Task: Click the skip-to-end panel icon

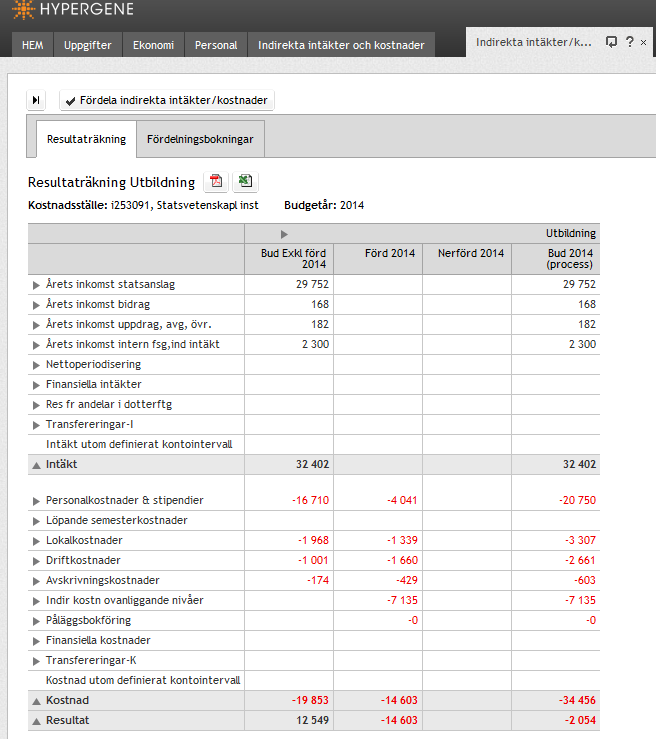Action: (x=36, y=100)
